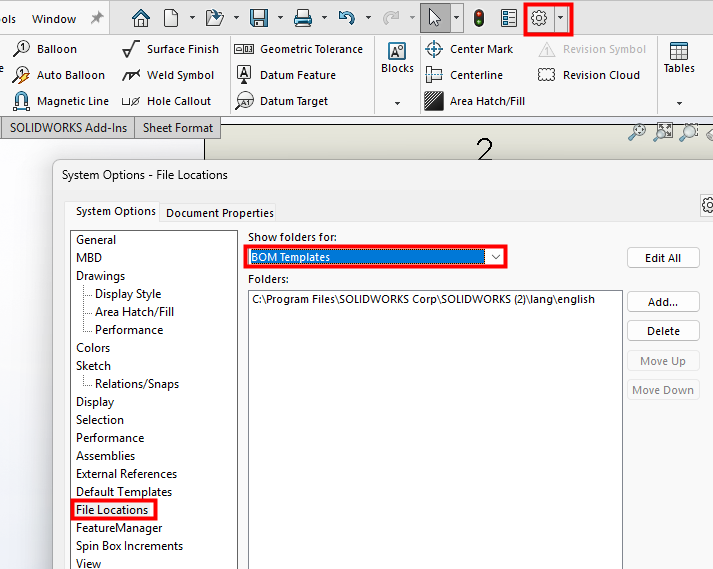
Task: Open a file using the Open icon
Action: (214, 18)
